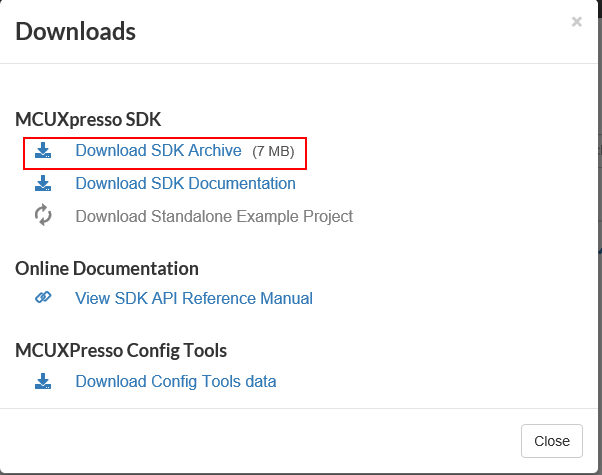602x475 pixels.
Task: Click the MCUXpresso SDK section heading
Action: click(88, 120)
